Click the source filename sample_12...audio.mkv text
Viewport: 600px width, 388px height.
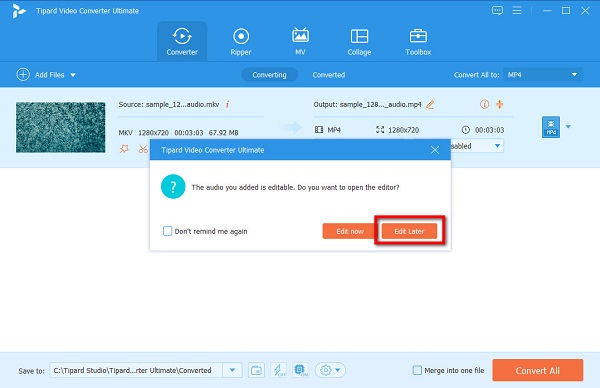coord(183,104)
